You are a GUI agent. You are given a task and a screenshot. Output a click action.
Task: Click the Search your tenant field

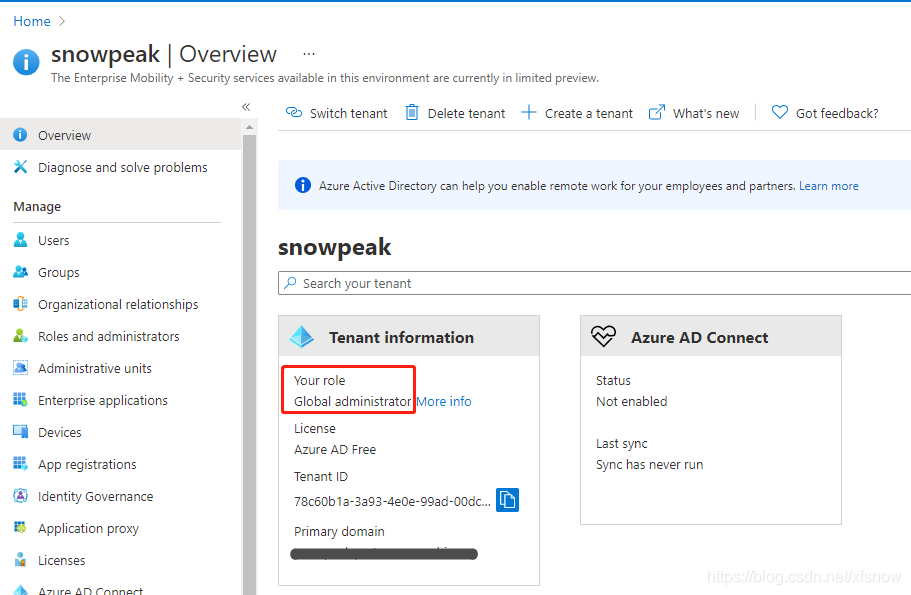pos(594,283)
